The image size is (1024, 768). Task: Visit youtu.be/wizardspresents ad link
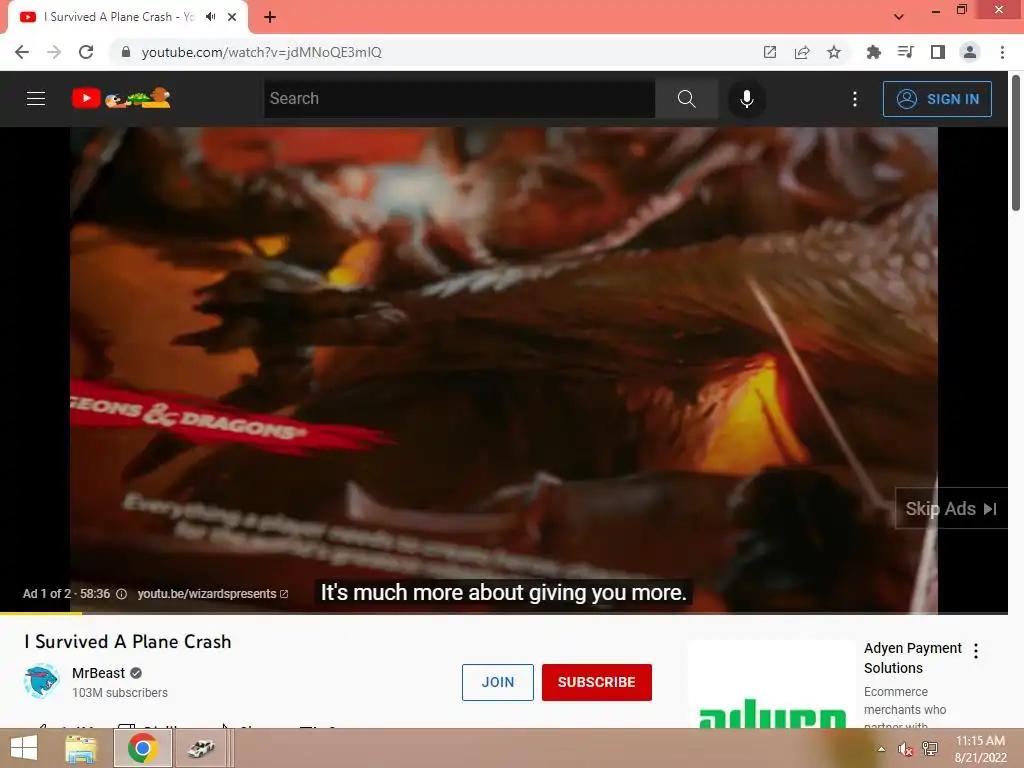tap(212, 594)
